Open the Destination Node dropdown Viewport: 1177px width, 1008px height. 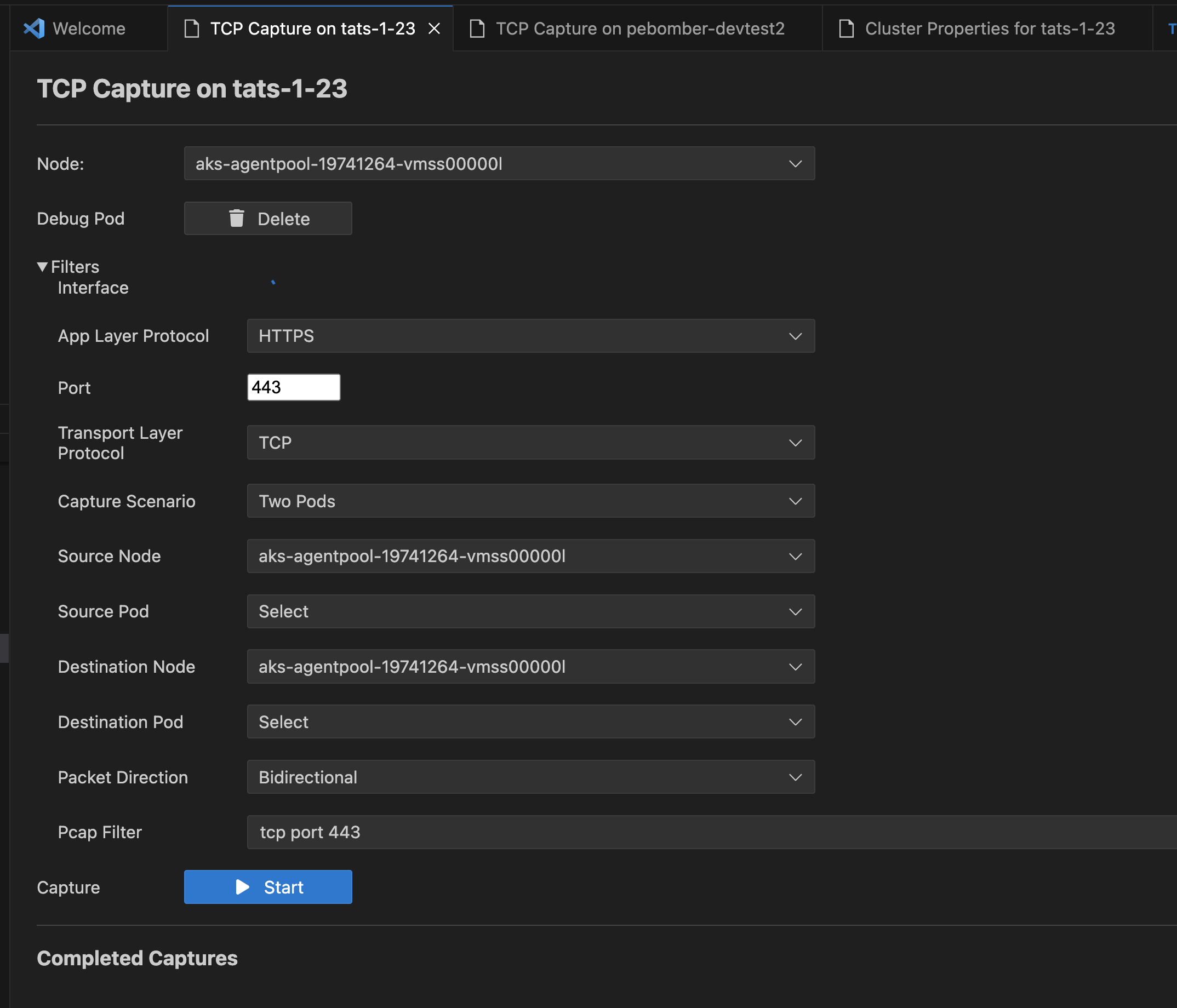tap(531, 667)
